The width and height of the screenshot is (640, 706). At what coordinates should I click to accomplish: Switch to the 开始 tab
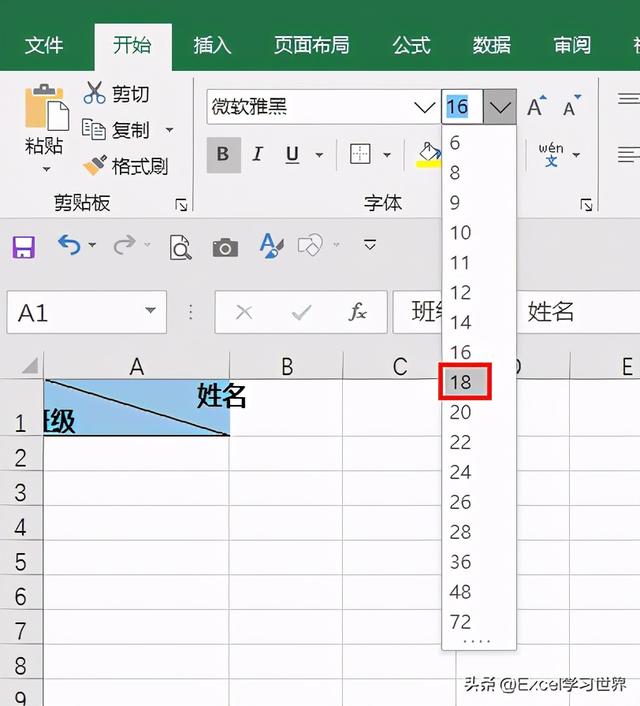pos(132,45)
